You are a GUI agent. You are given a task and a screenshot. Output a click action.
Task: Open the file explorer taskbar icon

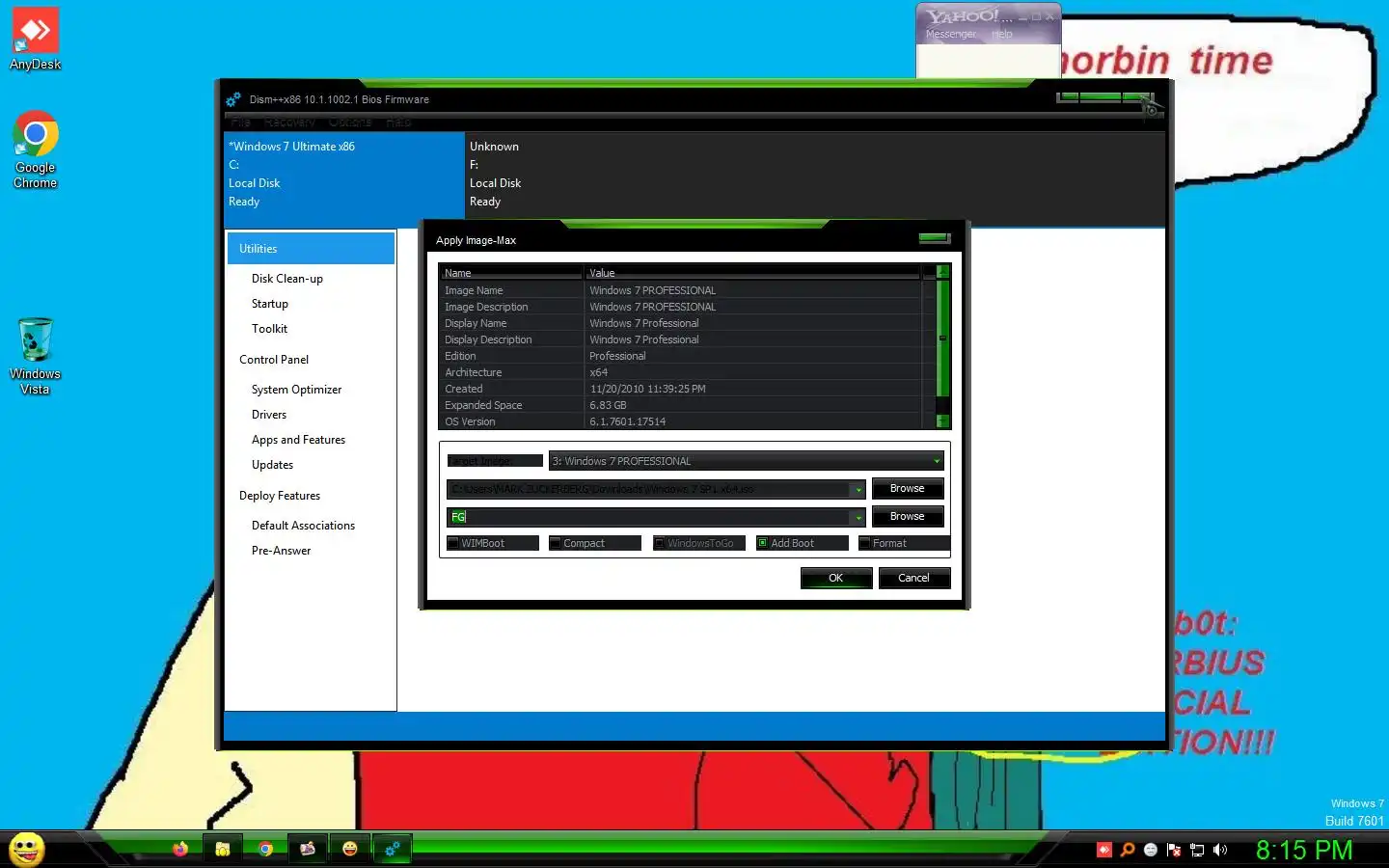[x=223, y=849]
